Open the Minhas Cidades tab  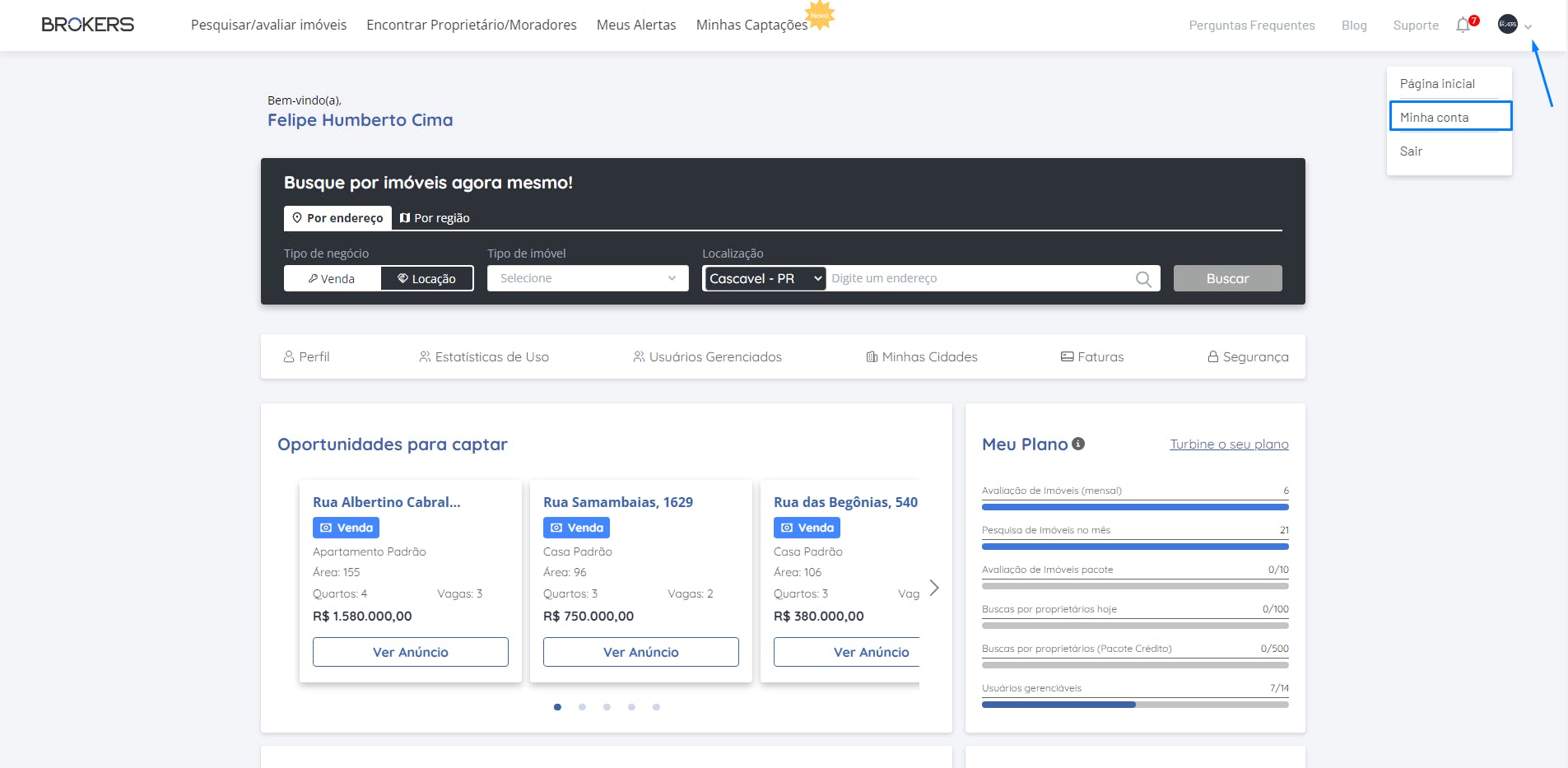coord(922,356)
